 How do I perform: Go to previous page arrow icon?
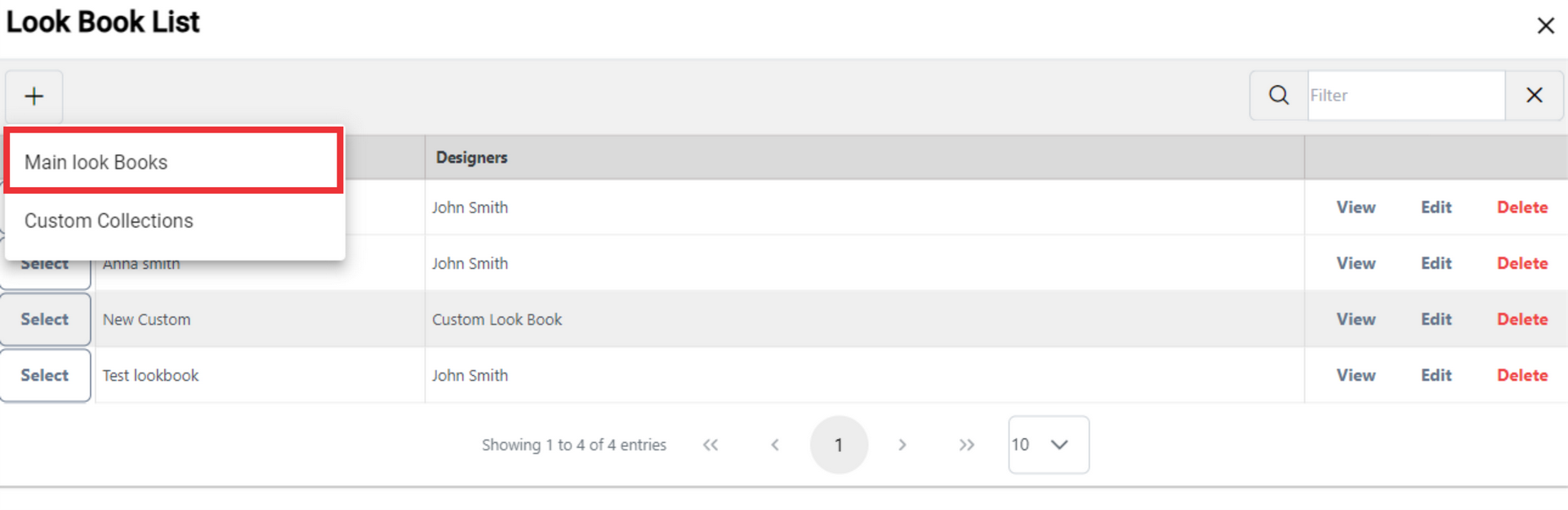tap(775, 445)
